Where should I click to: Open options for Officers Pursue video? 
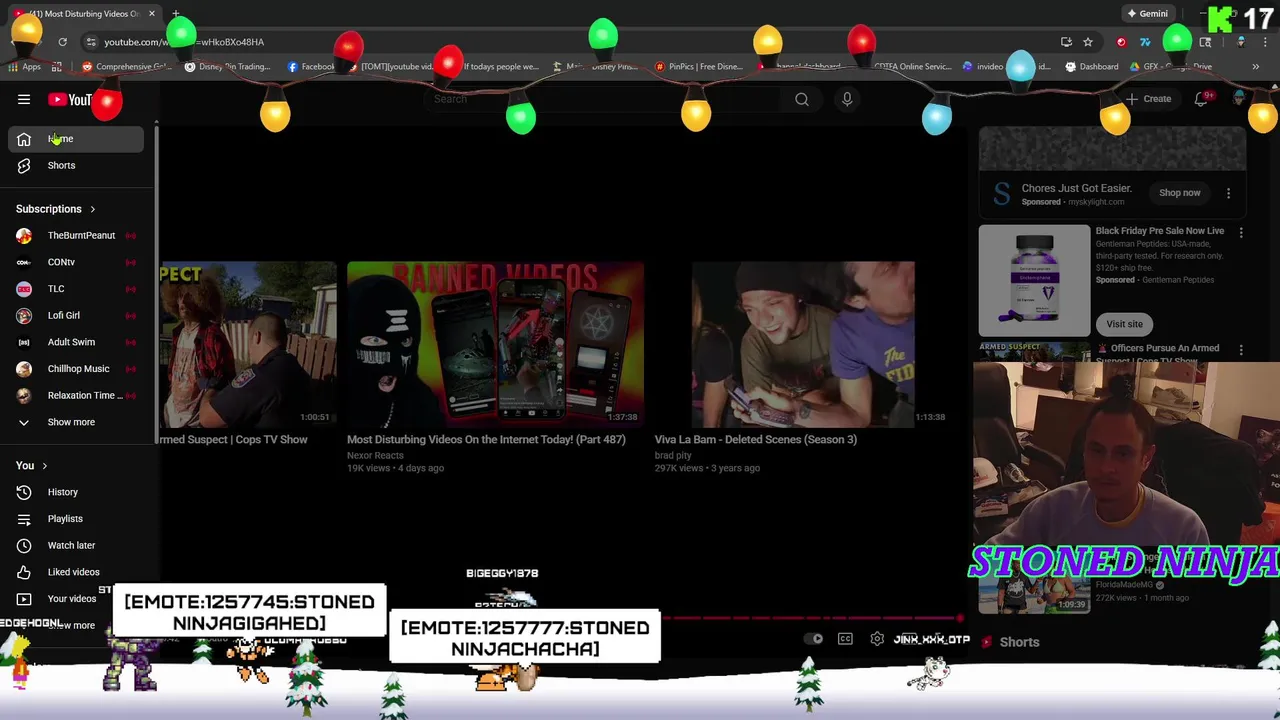1241,350
